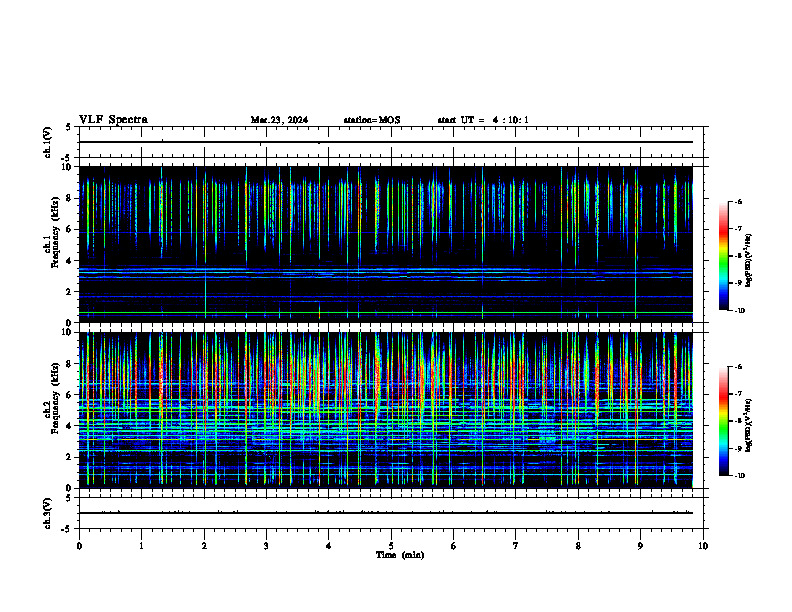Click the time axis tick label "4"
Screen dimensions: 792x612
pyautogui.click(x=328, y=546)
